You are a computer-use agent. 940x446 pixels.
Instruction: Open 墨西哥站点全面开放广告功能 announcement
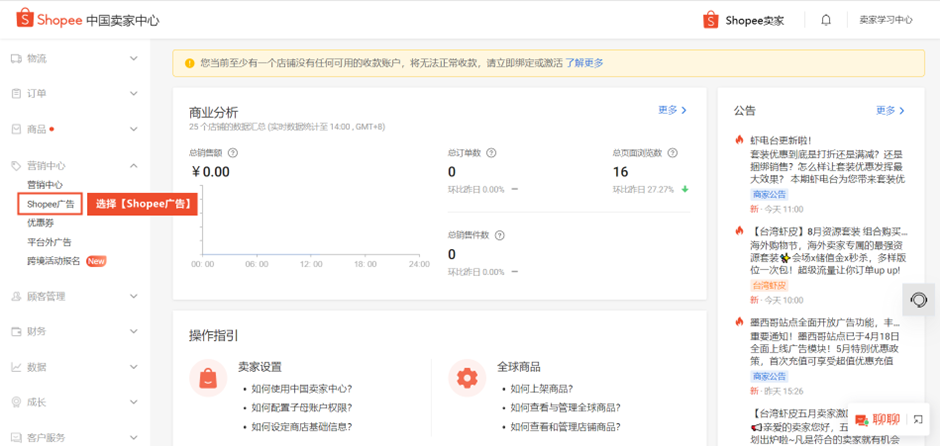pos(825,323)
